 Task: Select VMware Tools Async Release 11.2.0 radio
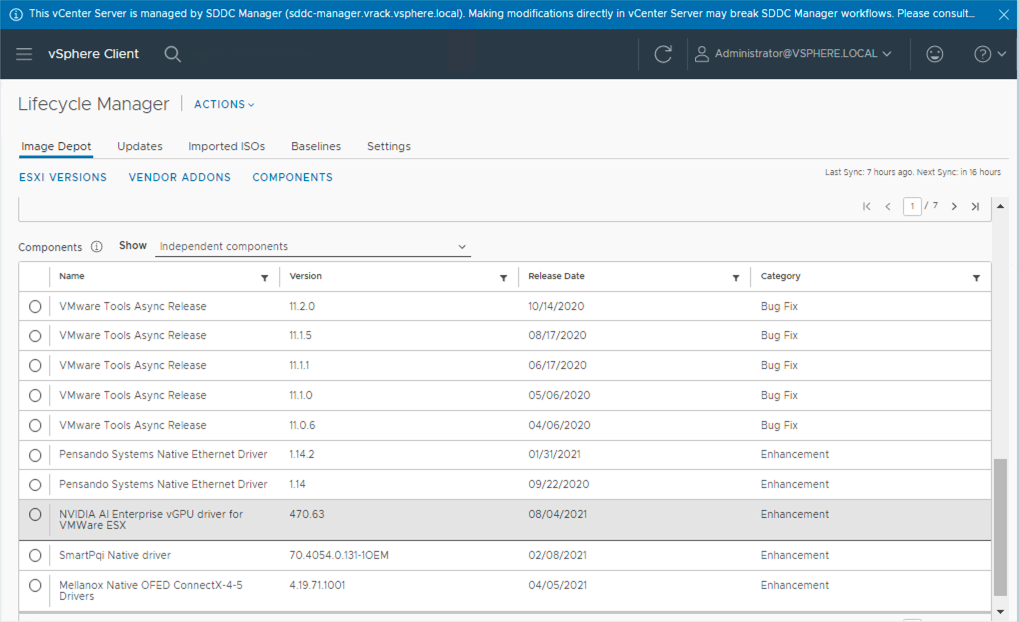[35, 307]
